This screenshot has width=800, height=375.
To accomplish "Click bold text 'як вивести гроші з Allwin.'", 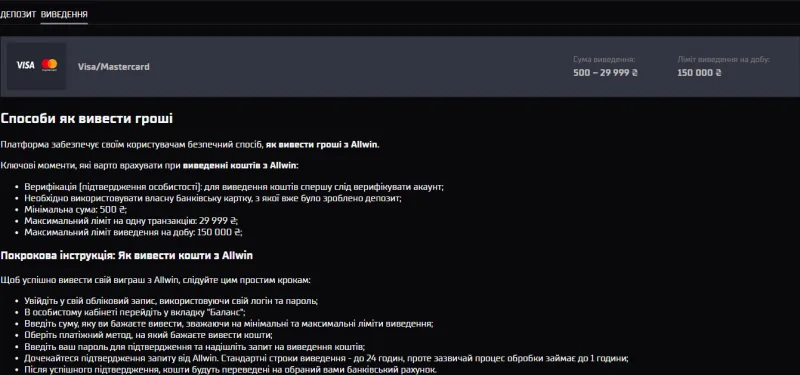I will (x=322, y=144).
